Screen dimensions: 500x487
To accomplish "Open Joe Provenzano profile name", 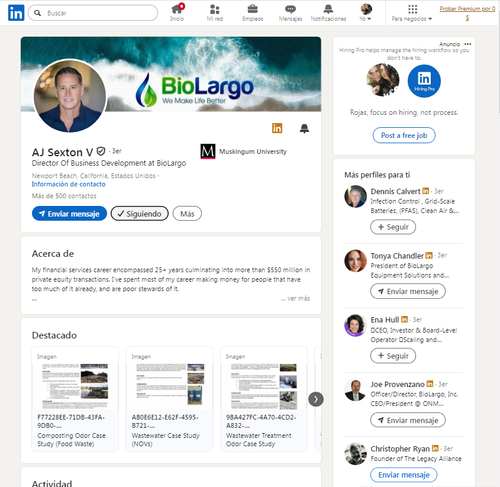I will (398, 384).
